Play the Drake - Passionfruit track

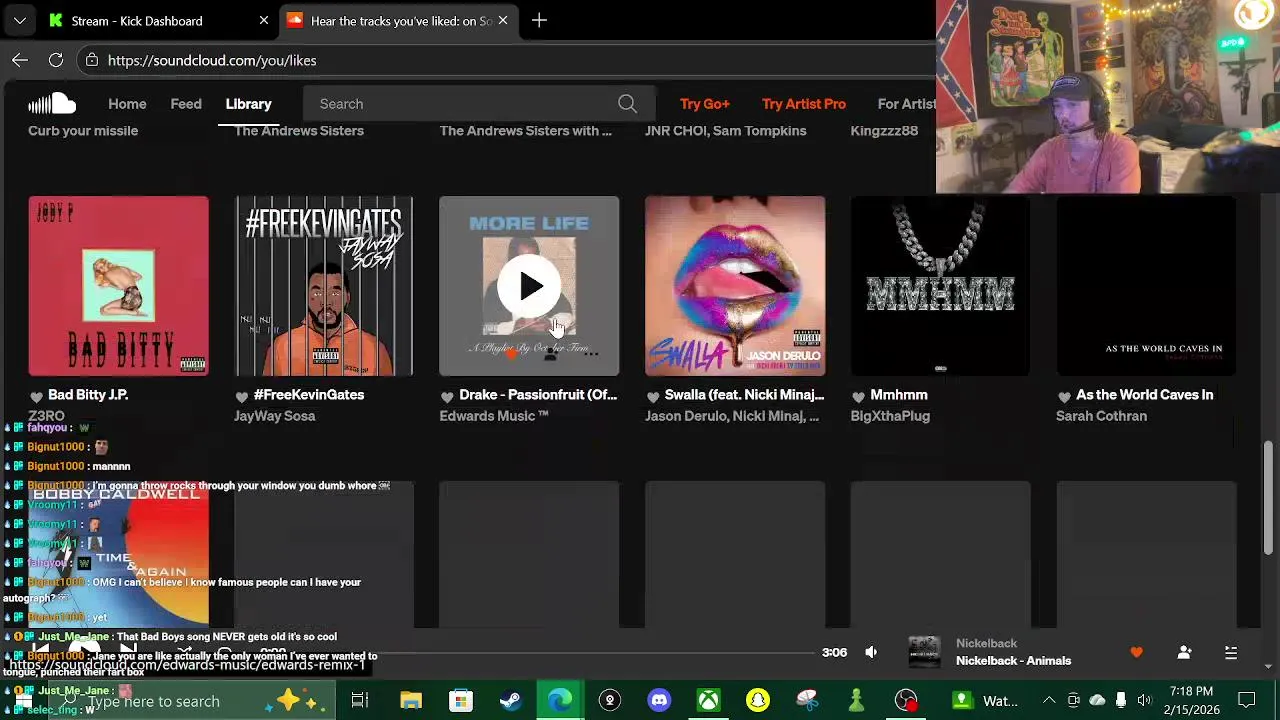pos(529,287)
